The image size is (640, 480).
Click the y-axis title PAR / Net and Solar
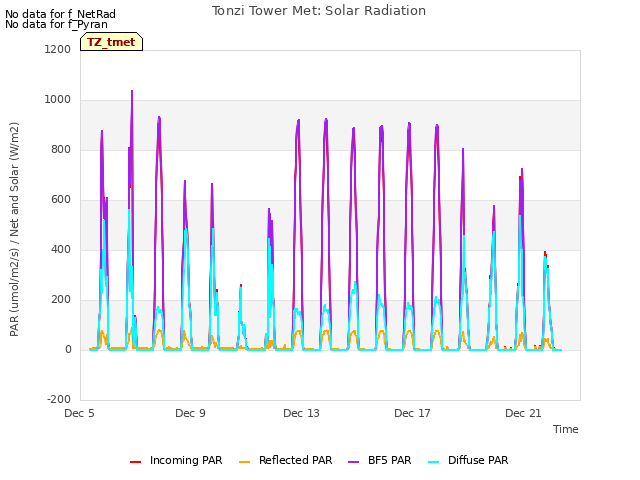coord(14,229)
